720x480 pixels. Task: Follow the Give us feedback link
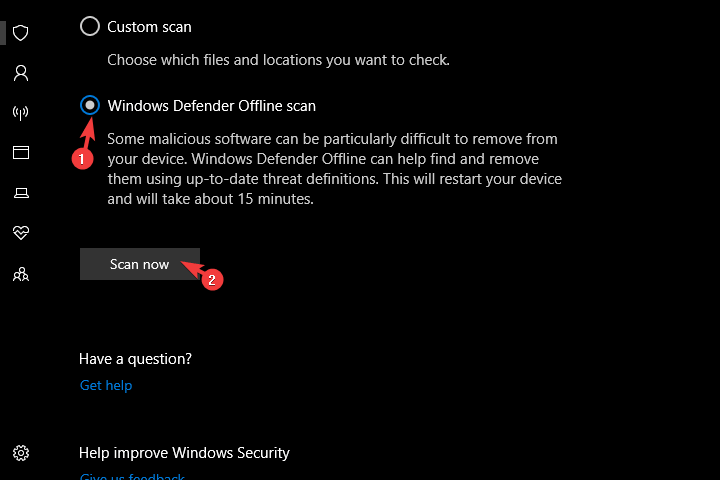point(132,477)
